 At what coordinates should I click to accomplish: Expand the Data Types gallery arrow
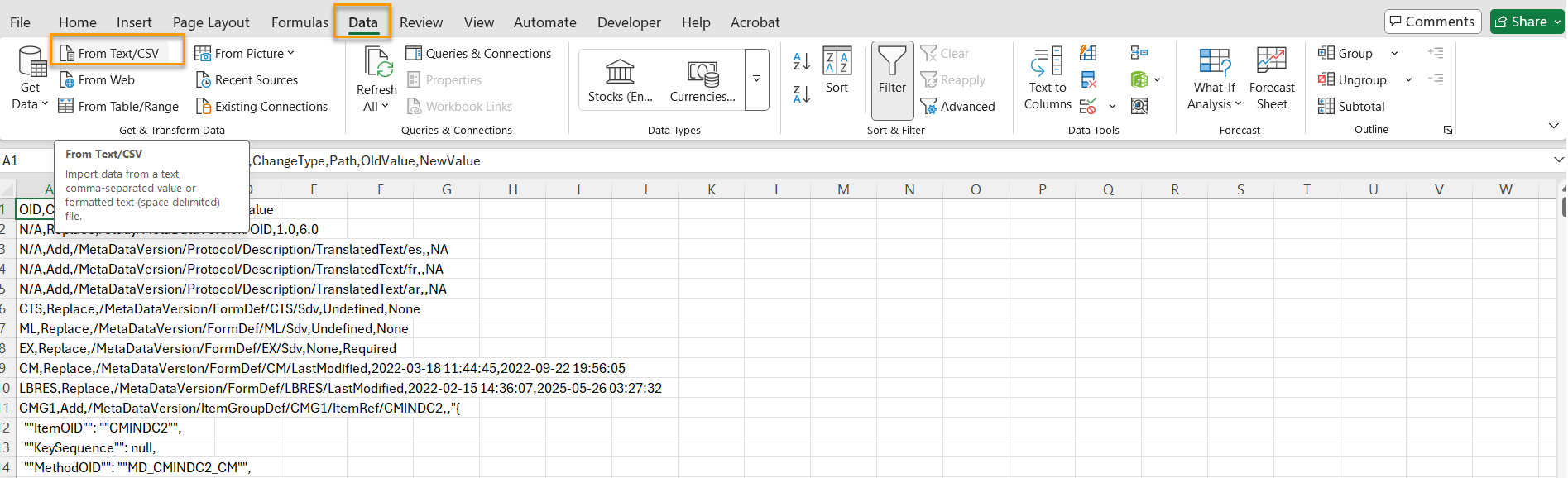click(756, 79)
